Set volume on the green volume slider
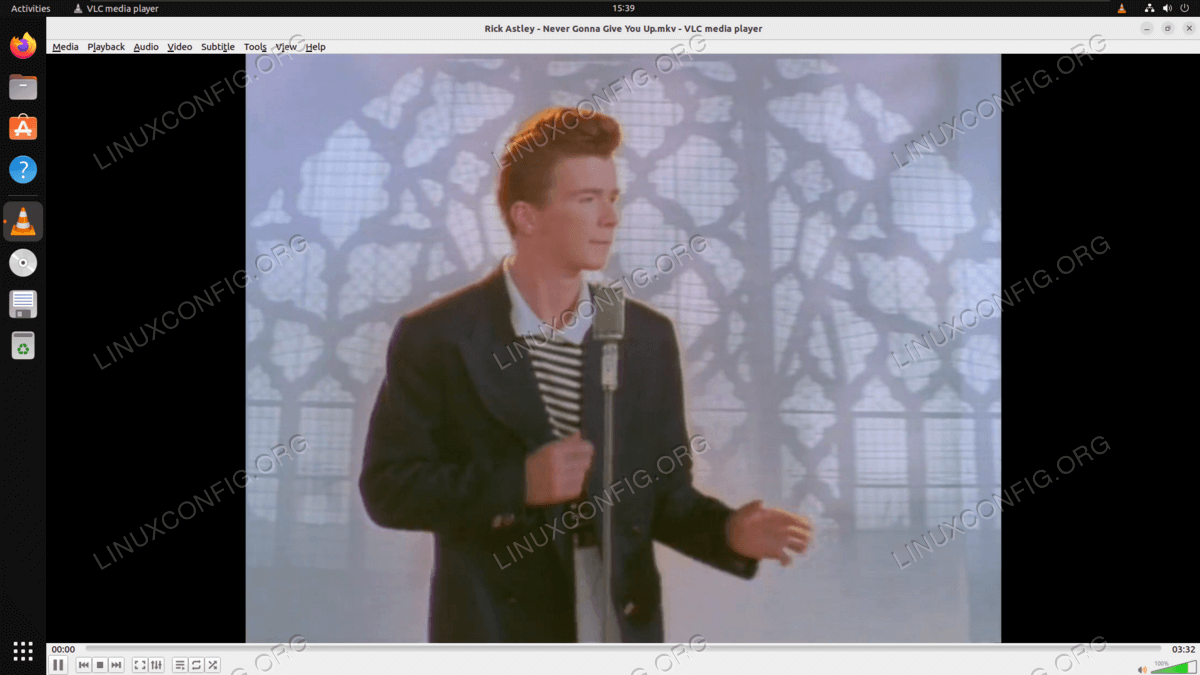This screenshot has width=1200, height=675. click(x=1173, y=667)
